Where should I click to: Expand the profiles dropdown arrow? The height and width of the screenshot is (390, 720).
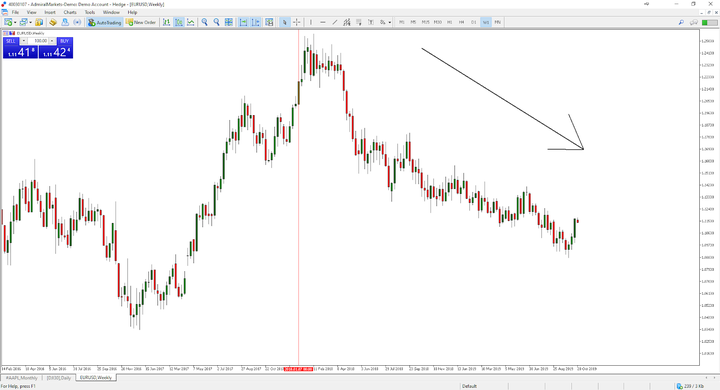point(30,23)
